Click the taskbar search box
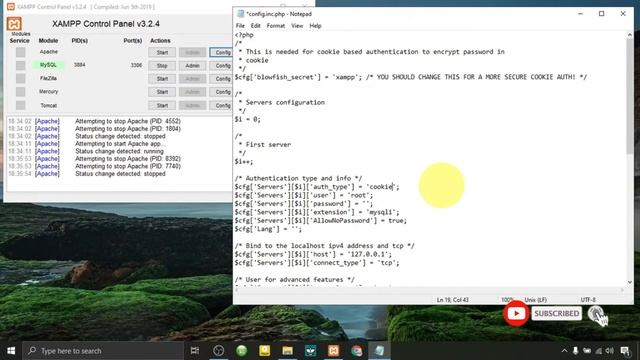The width and height of the screenshot is (640, 360). click(x=103, y=351)
